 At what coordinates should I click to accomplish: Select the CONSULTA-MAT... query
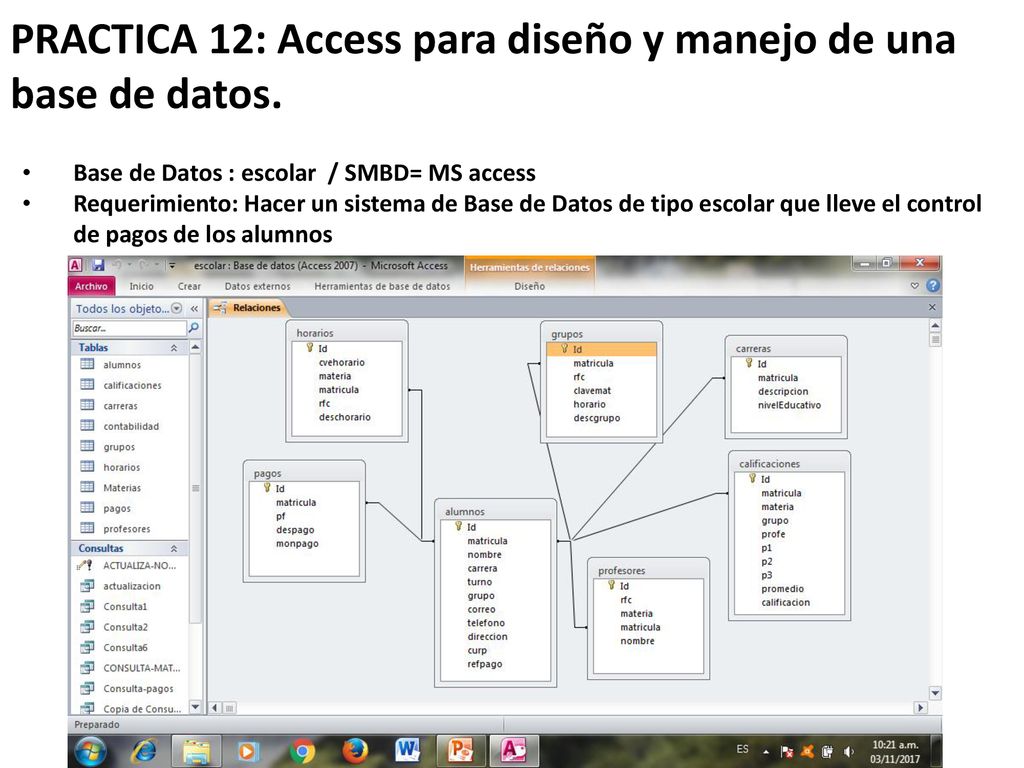[x=141, y=668]
